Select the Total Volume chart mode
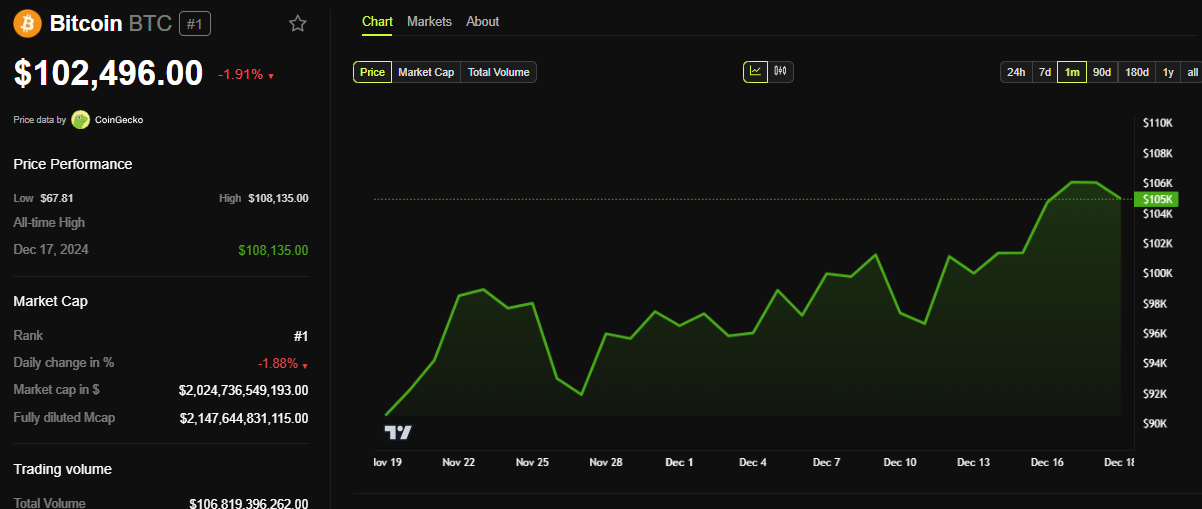The height and width of the screenshot is (509, 1202). pyautogui.click(x=499, y=72)
